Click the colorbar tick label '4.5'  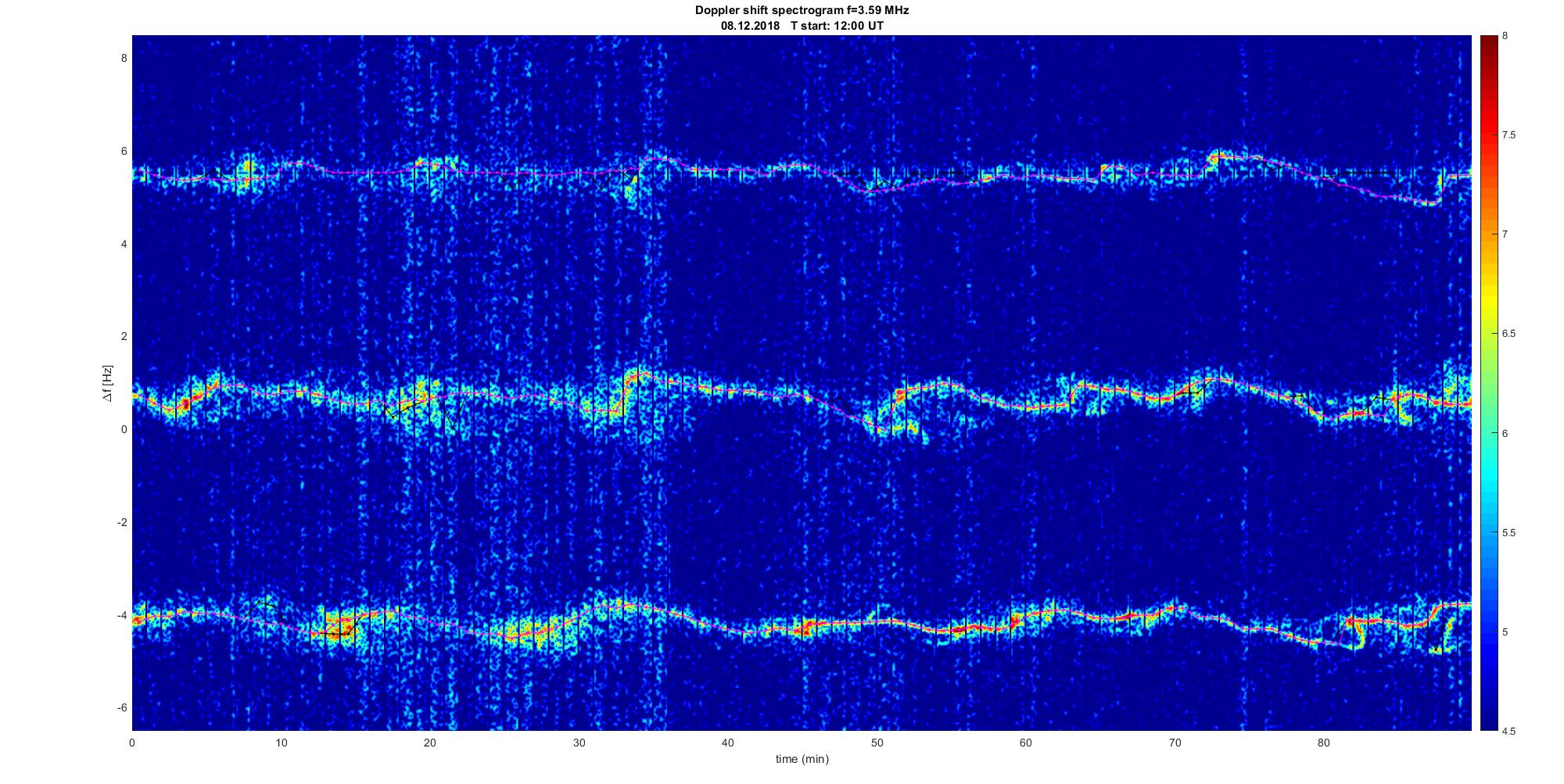click(x=1509, y=732)
